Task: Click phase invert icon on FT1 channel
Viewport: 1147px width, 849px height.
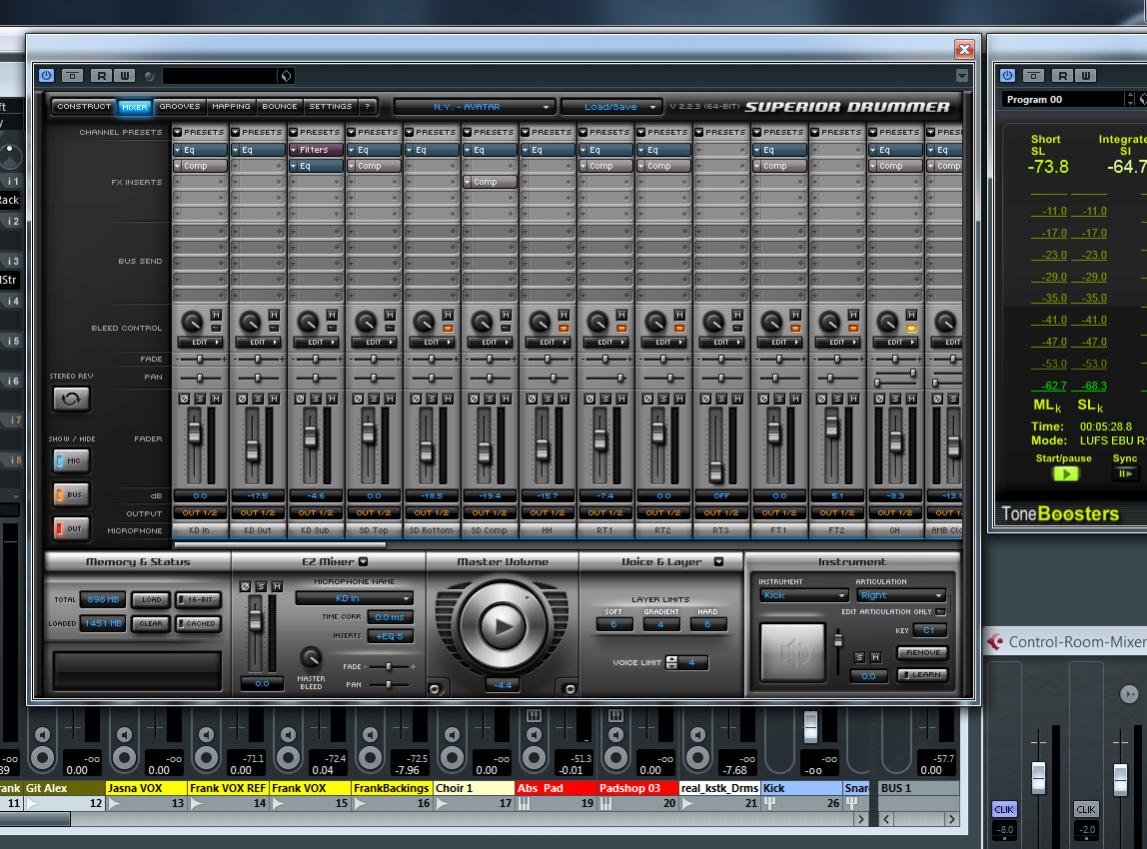Action: point(764,399)
